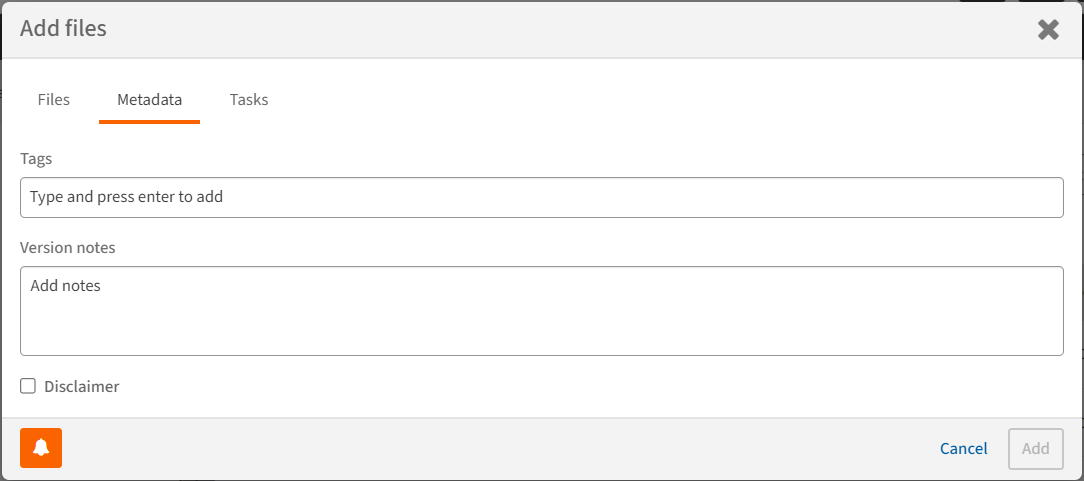Click the Add button
1084x481 pixels.
[1035, 448]
